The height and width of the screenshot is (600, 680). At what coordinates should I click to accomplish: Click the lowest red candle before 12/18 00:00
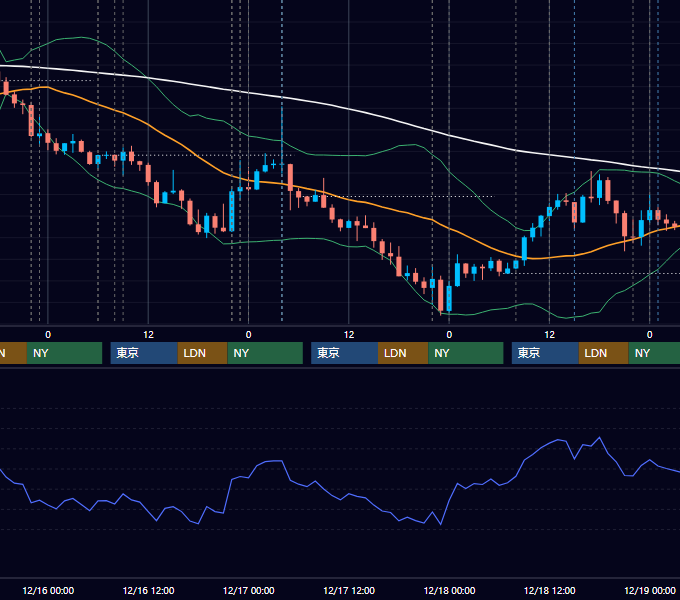441,295
